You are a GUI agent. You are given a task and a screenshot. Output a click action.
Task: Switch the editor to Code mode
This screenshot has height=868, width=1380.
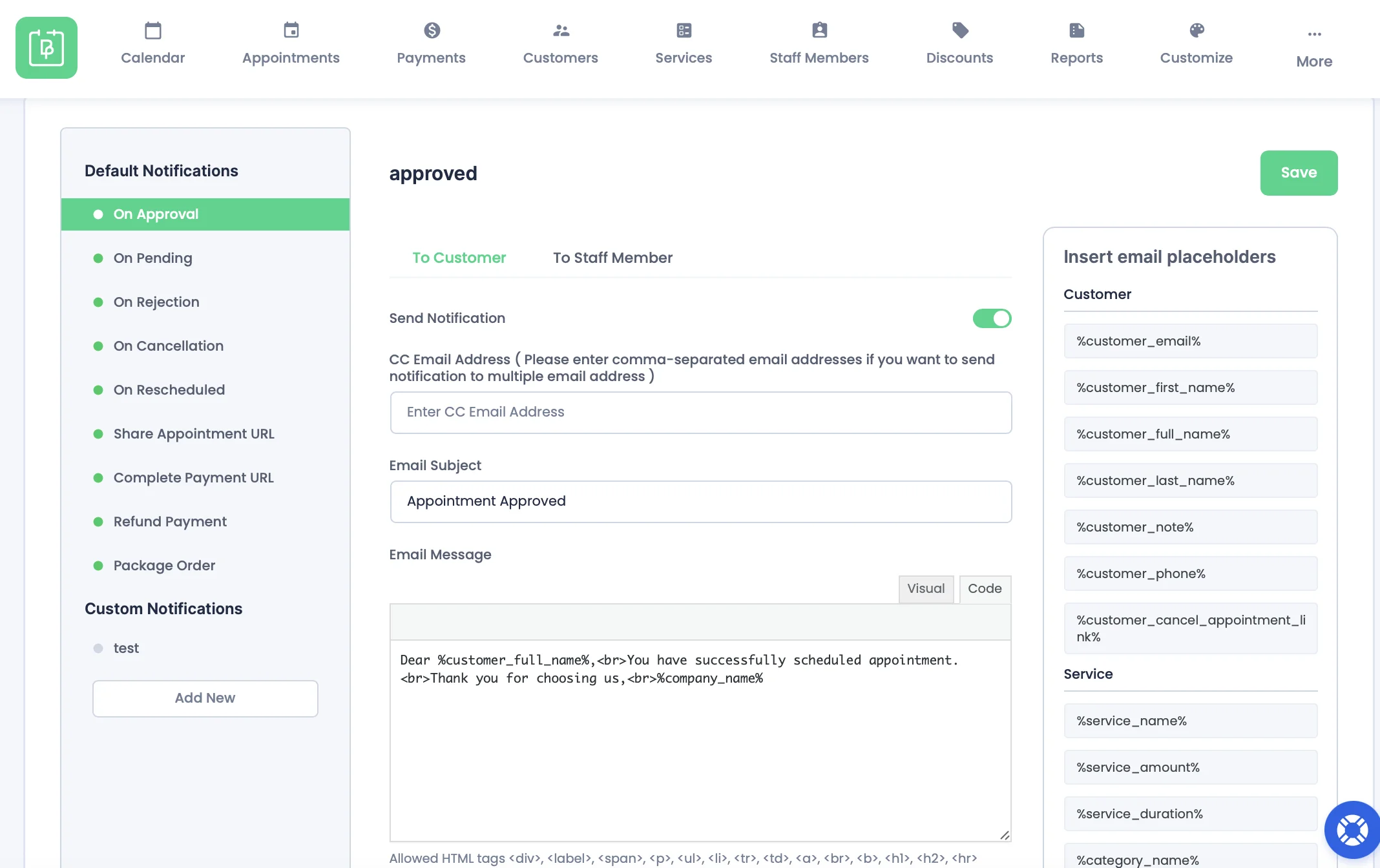tap(984, 588)
